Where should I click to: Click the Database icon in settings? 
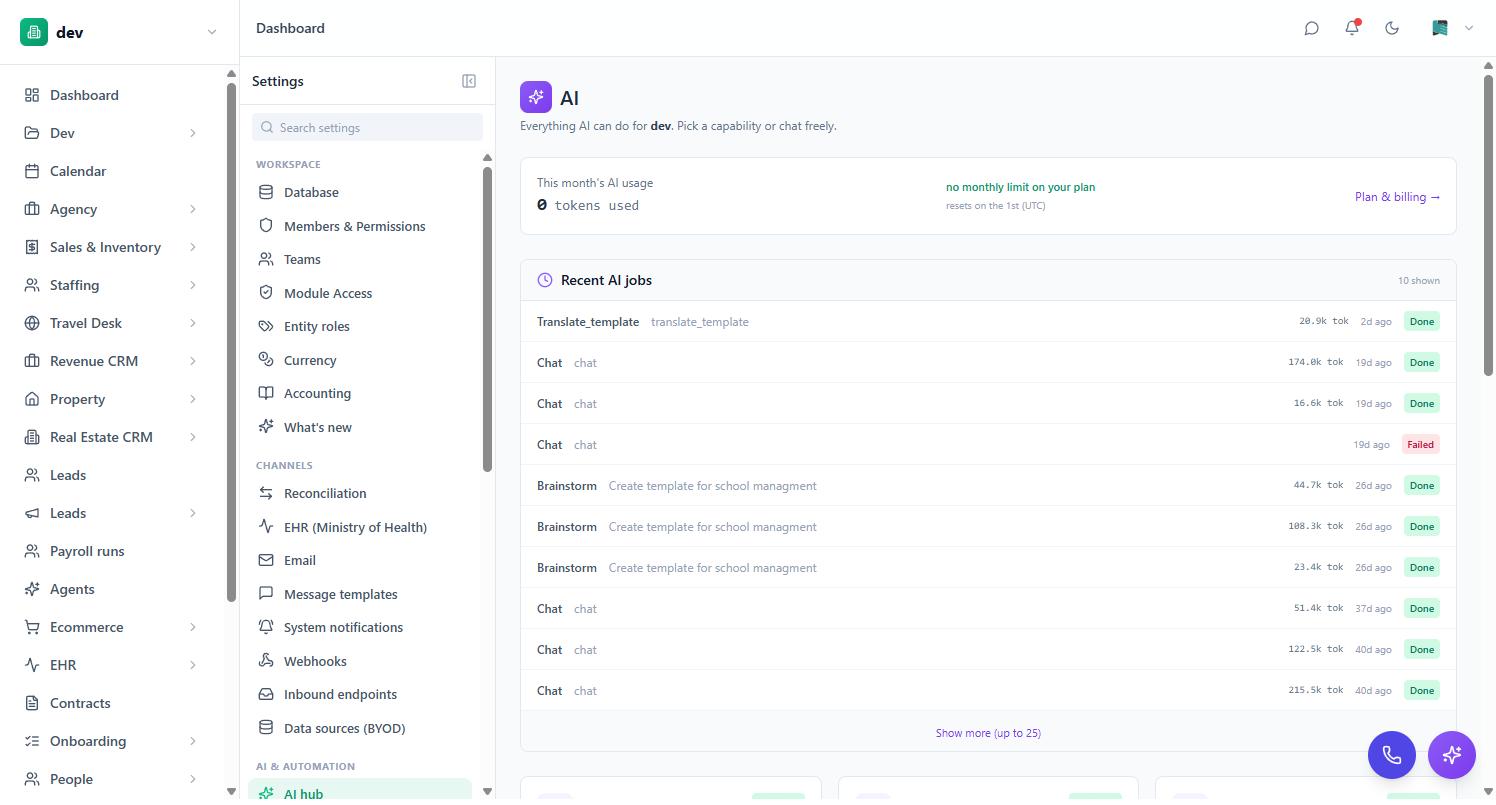click(266, 192)
